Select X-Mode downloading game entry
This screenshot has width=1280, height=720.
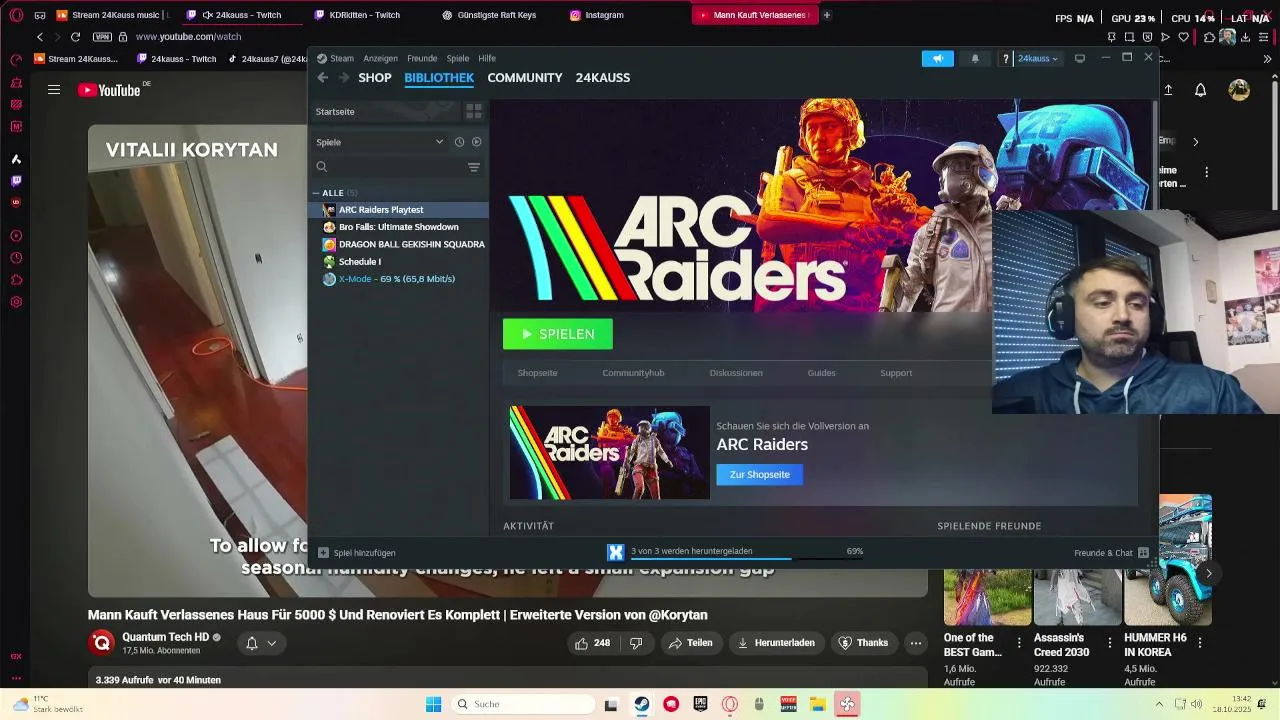398,279
